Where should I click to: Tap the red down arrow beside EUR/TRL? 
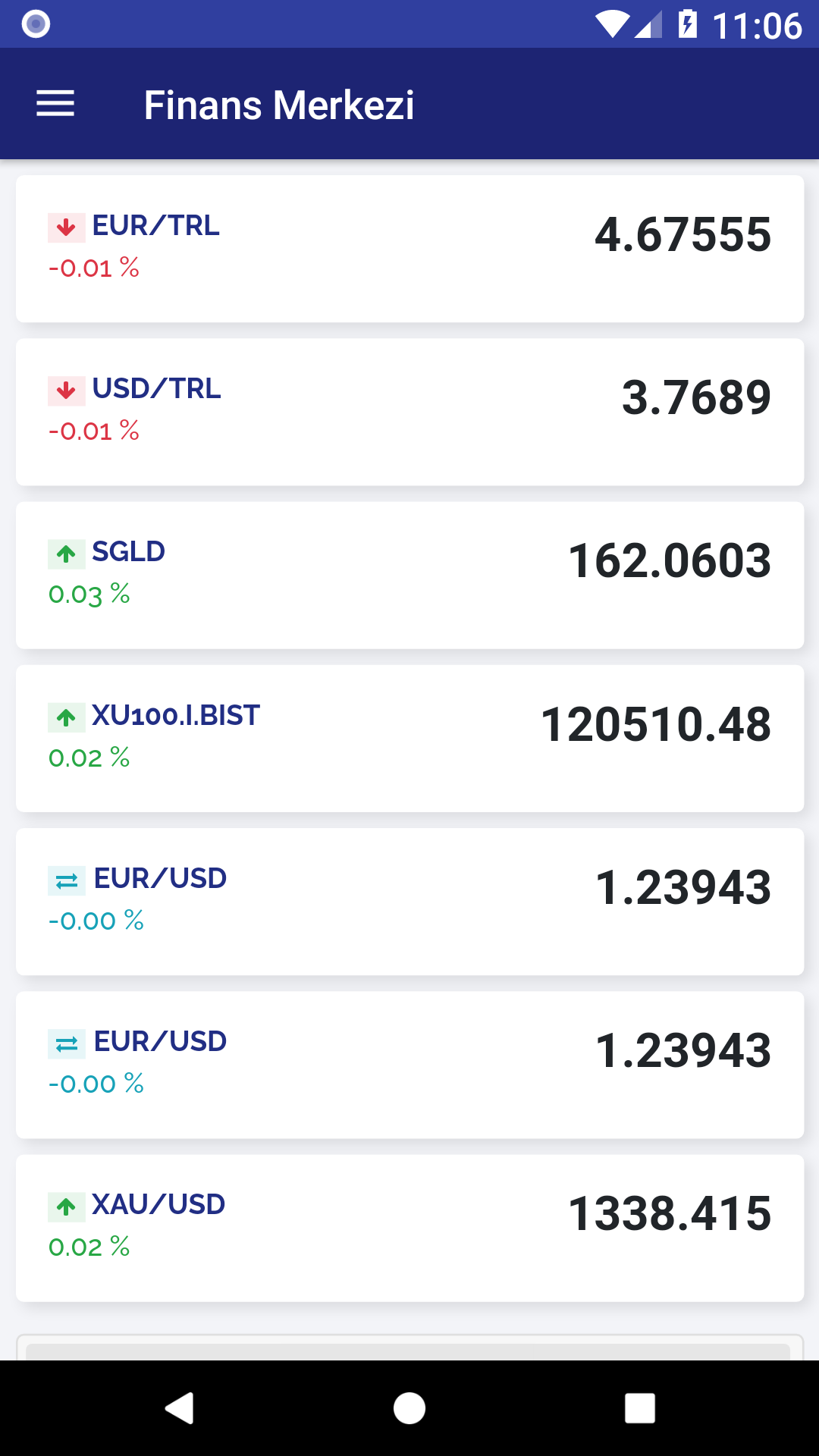click(66, 227)
